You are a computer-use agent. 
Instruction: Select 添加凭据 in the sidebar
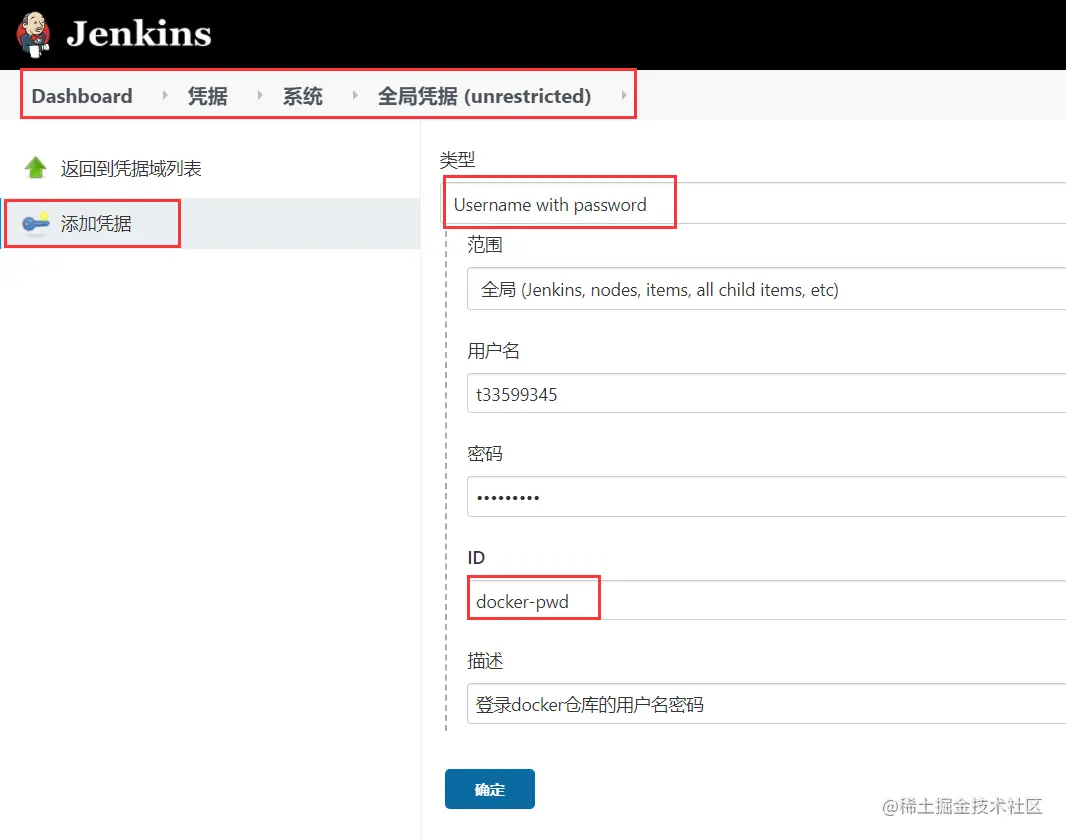pos(96,224)
